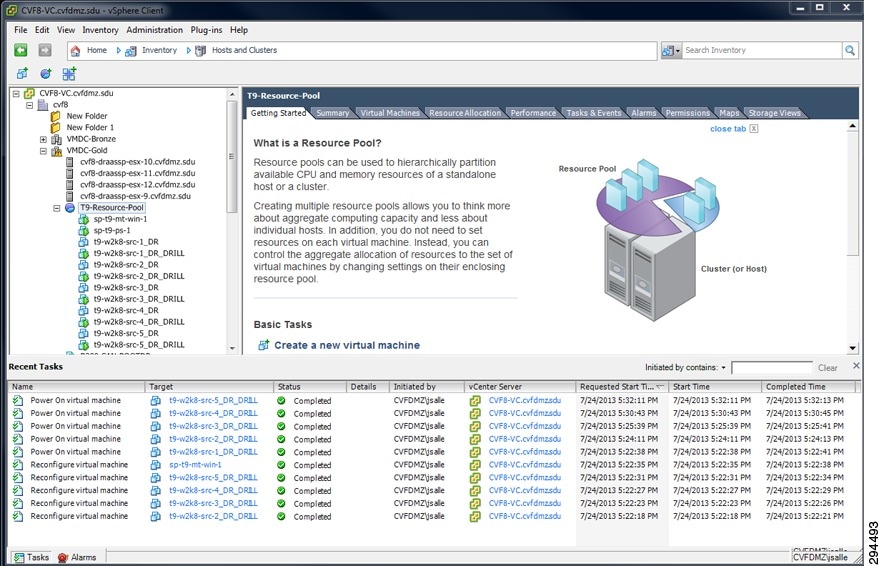Screen dimensions: 879x566
Task: Open the Storage Views tab
Action: [775, 113]
